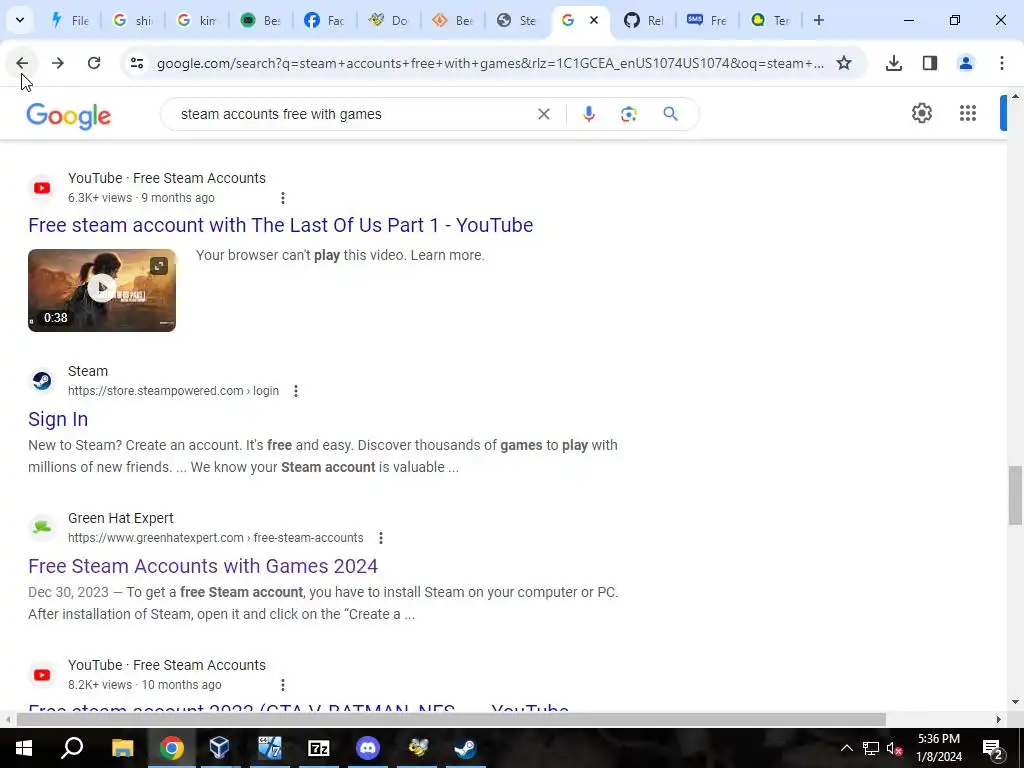
Task: Open the Windows Start menu
Action: (24, 748)
